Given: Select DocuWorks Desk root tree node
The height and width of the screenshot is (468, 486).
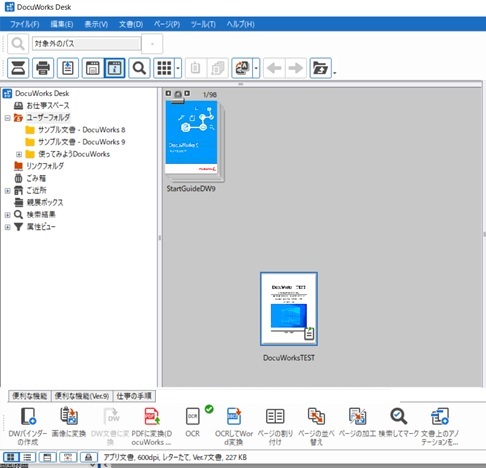Looking at the screenshot, I should (42, 93).
